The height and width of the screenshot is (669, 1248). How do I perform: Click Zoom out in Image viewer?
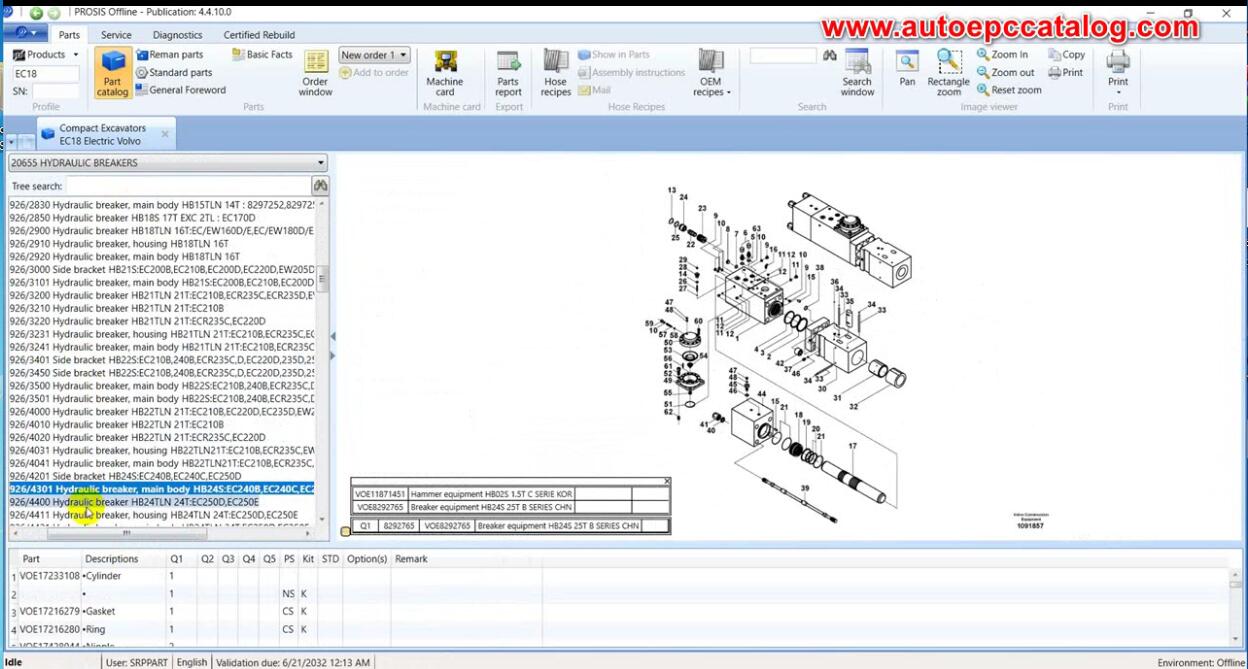tap(1005, 72)
